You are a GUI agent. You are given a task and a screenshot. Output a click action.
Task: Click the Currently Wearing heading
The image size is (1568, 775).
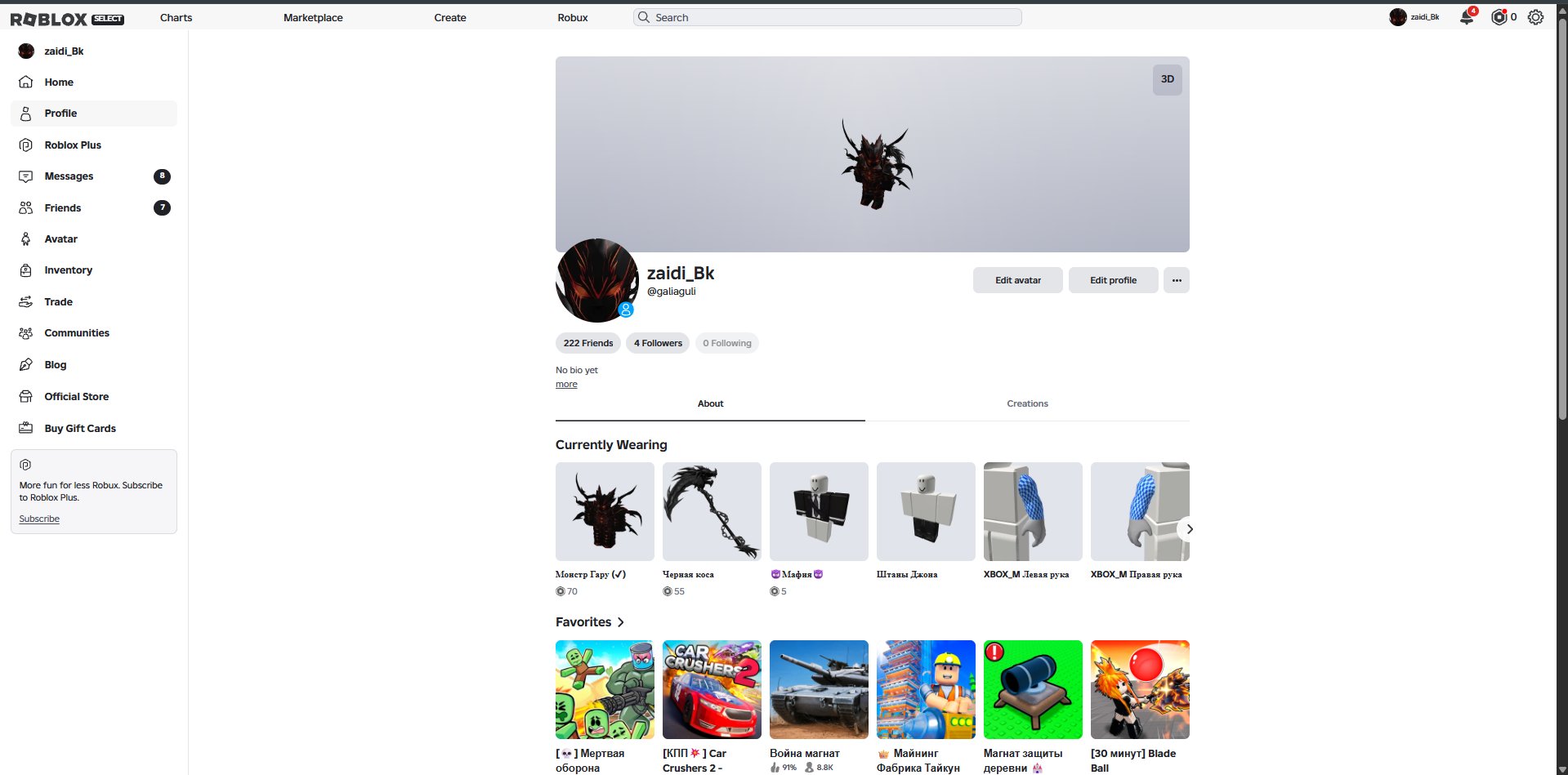(611, 445)
